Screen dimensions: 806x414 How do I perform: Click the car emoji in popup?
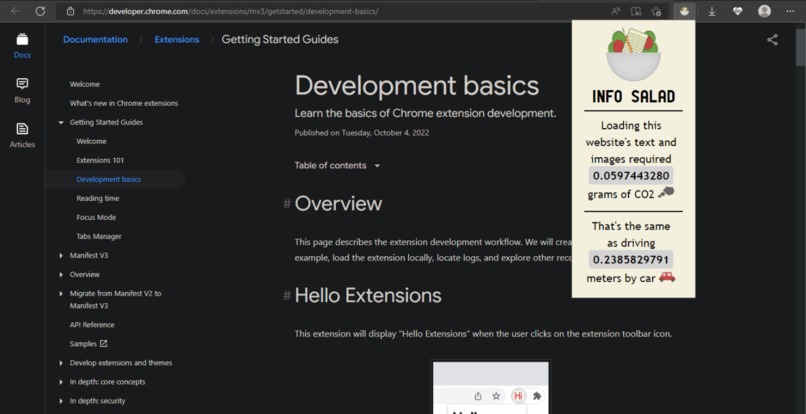click(x=667, y=277)
